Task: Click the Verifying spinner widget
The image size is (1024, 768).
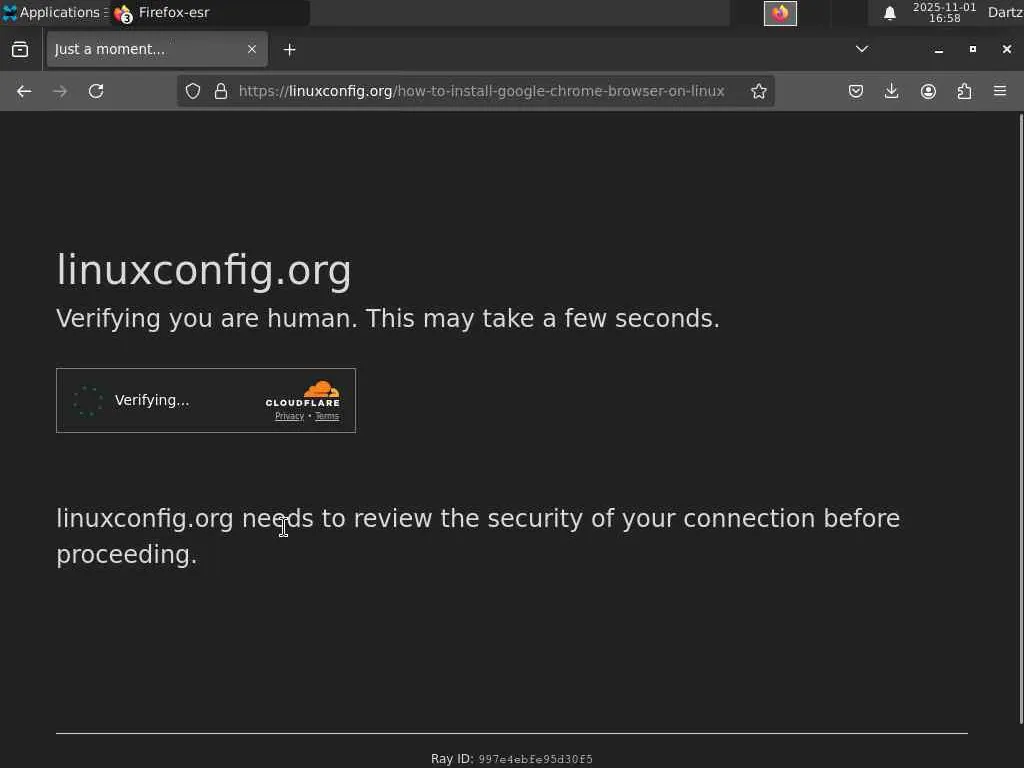Action: click(88, 400)
